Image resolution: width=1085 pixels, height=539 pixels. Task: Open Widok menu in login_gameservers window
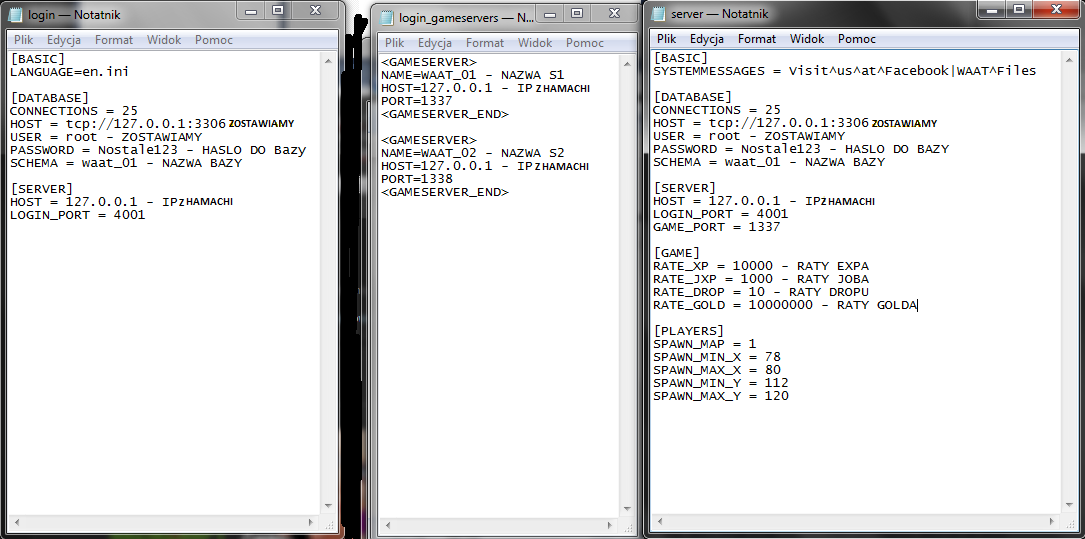[535, 43]
